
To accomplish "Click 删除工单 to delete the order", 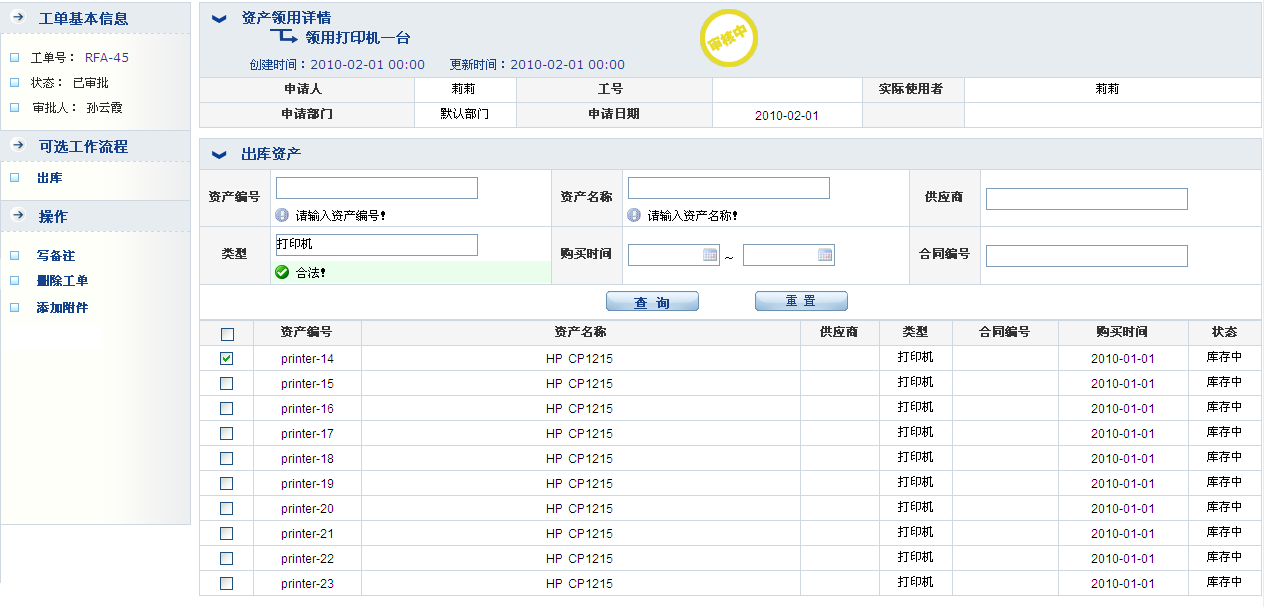I will click(x=62, y=281).
